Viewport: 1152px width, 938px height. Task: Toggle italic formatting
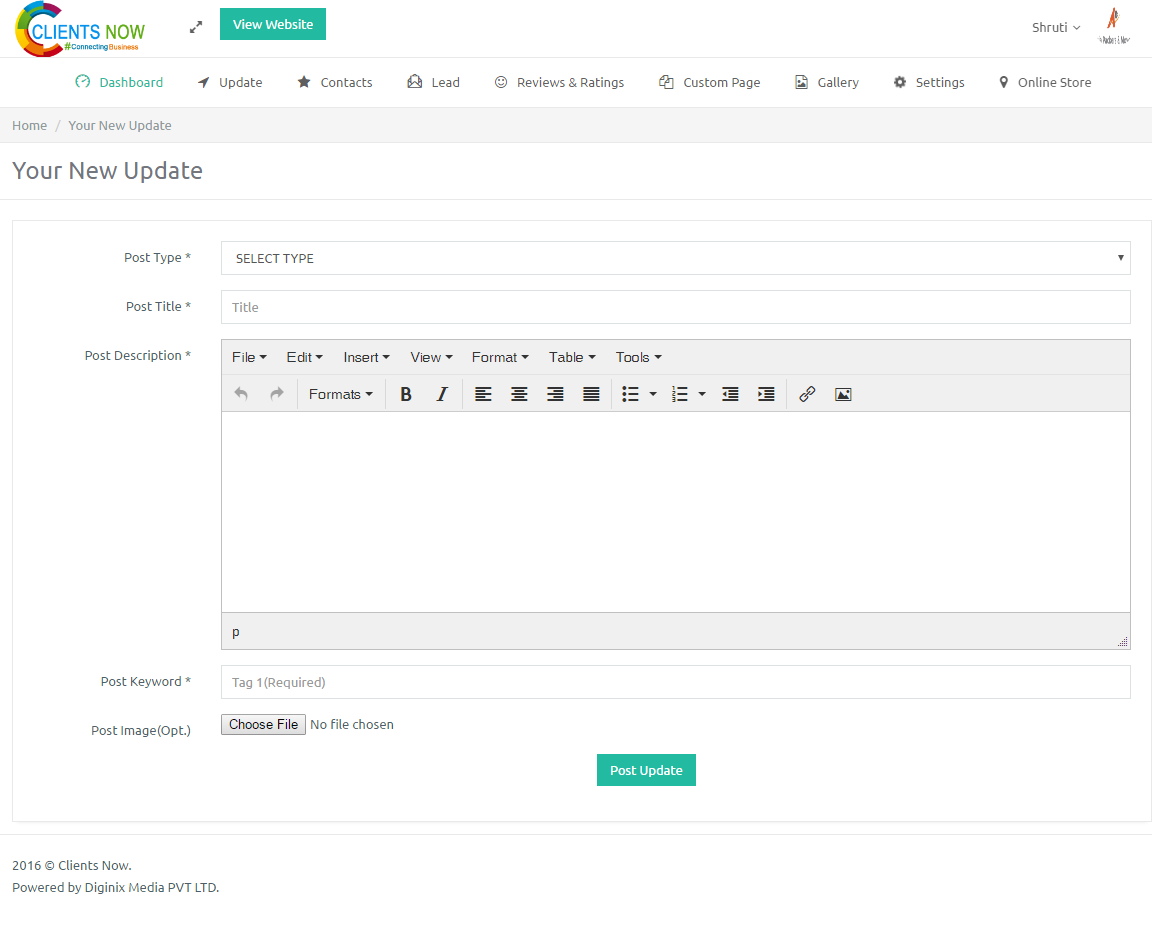[442, 394]
